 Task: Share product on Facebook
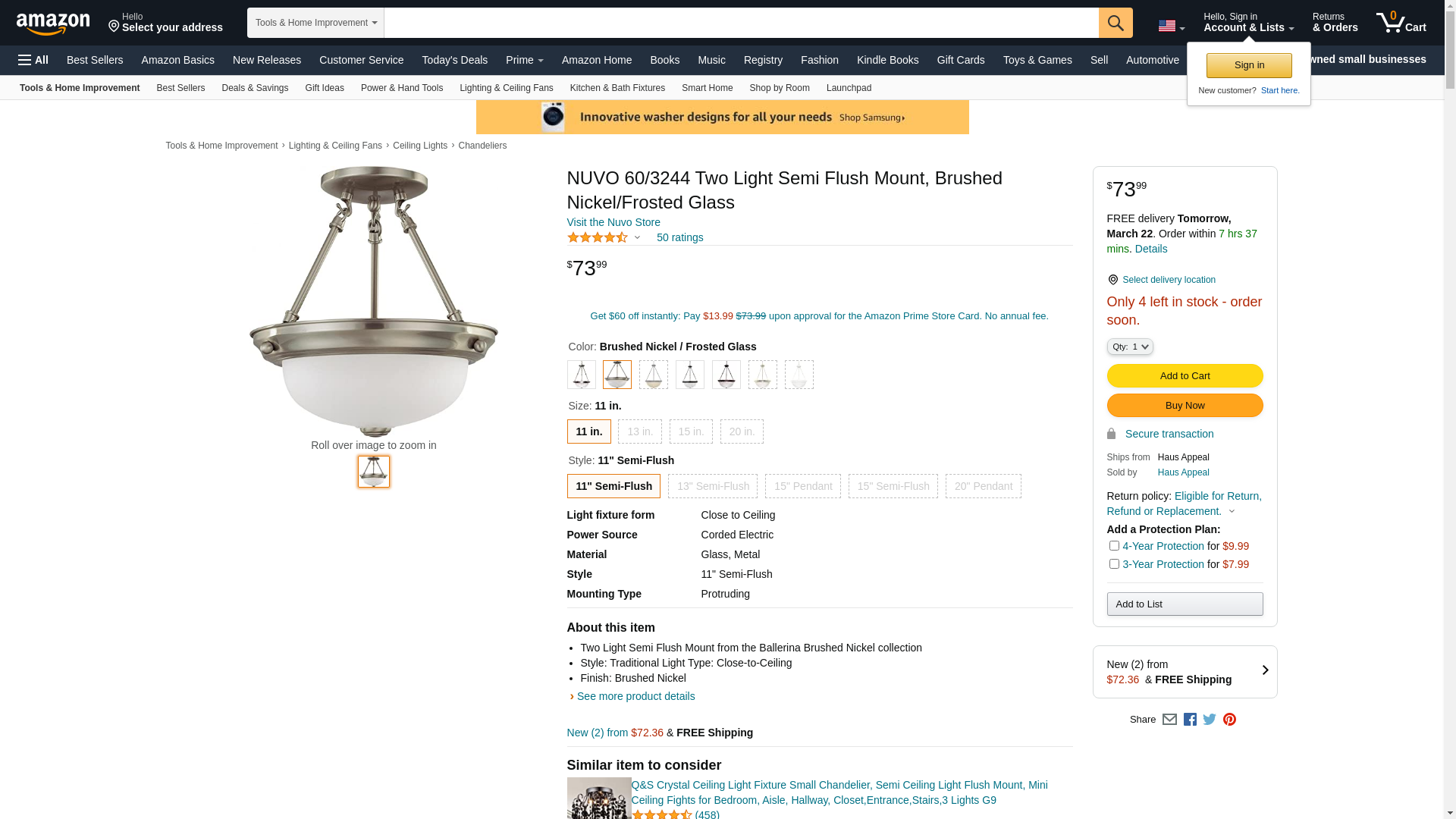pyautogui.click(x=1190, y=720)
